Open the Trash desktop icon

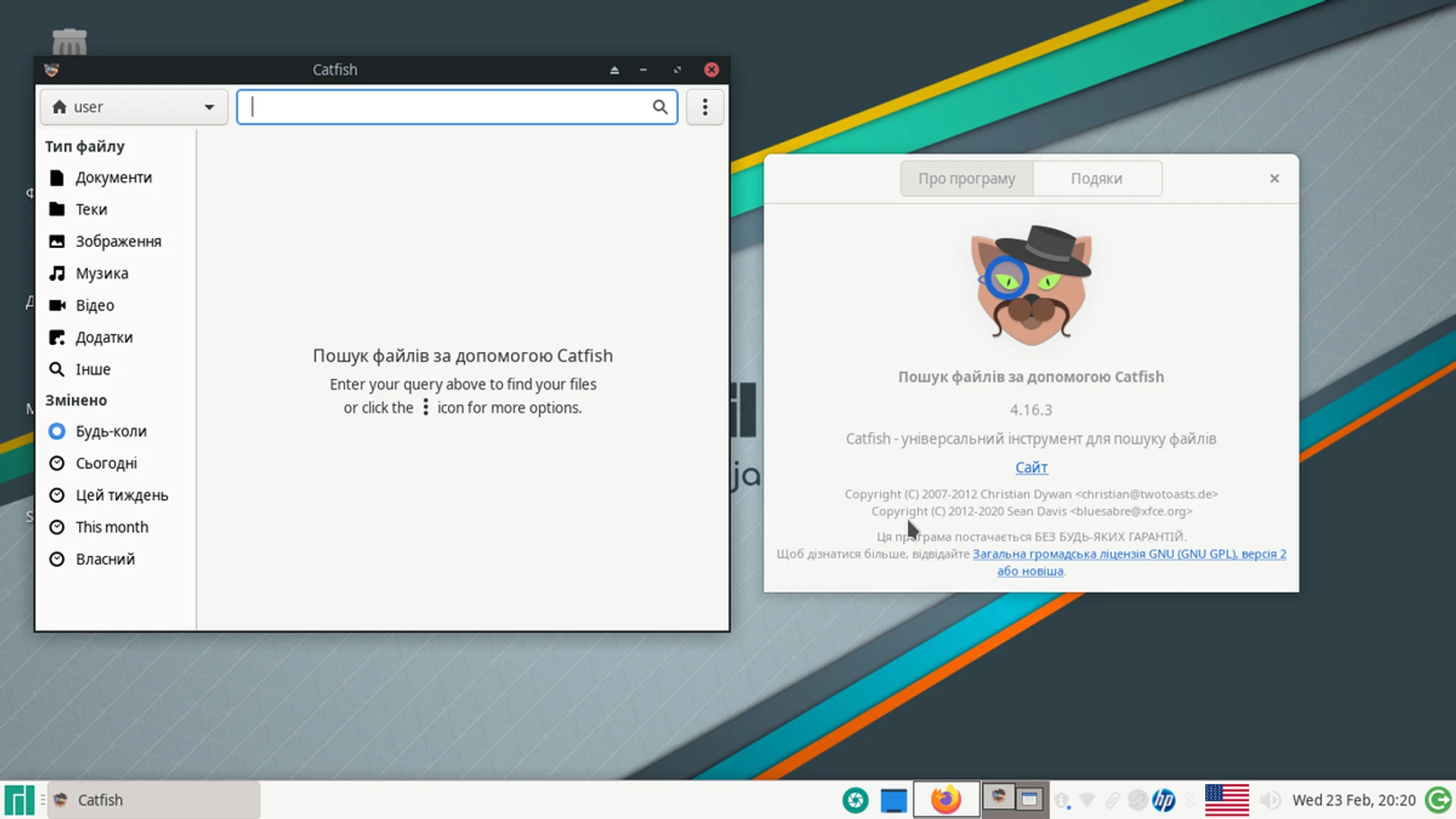click(69, 42)
